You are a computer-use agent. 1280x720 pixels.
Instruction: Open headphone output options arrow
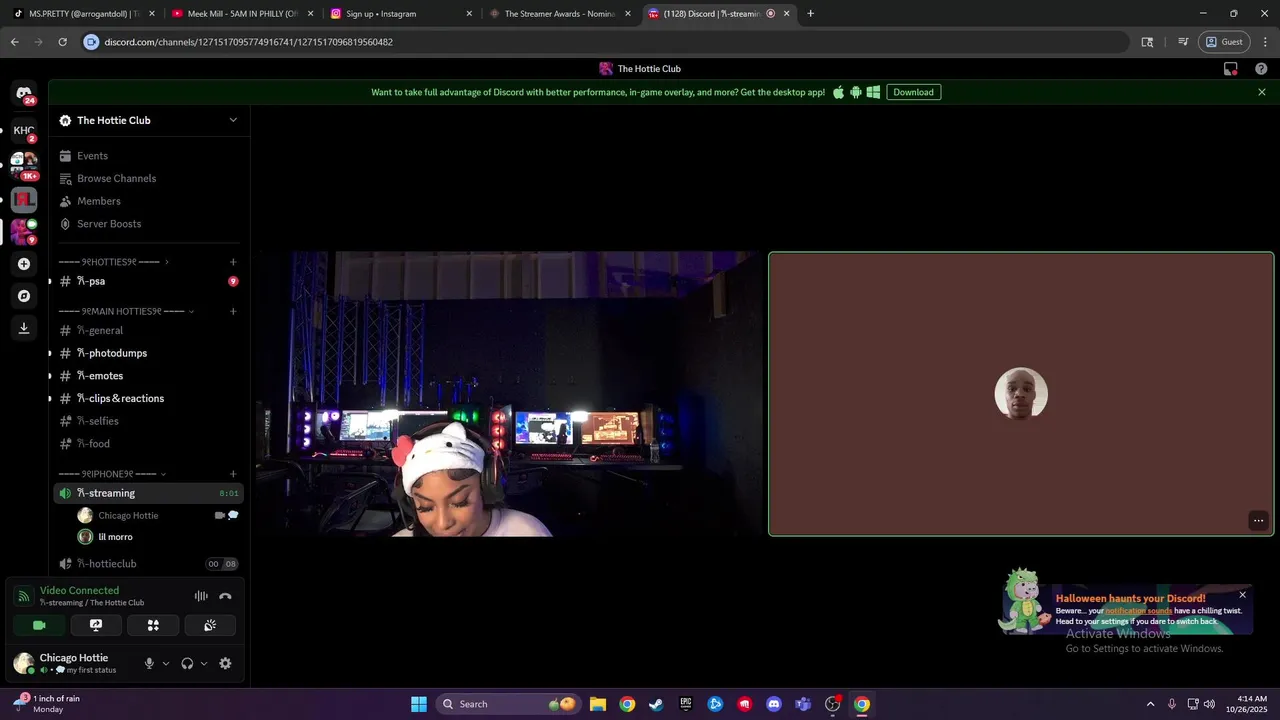tap(204, 663)
